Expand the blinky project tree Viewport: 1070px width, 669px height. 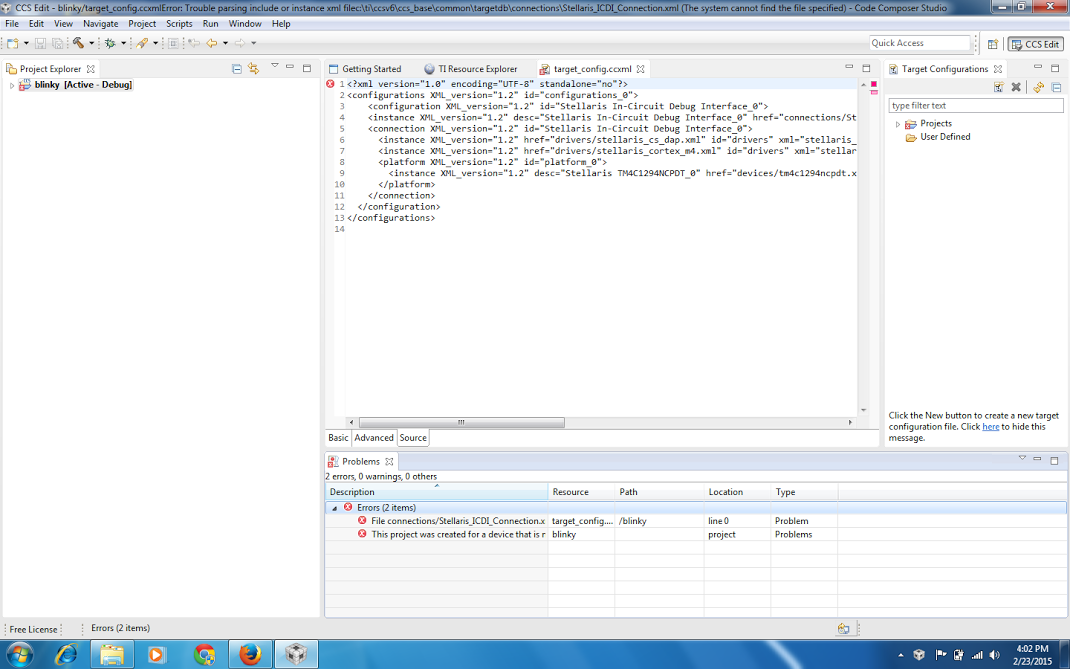12,85
